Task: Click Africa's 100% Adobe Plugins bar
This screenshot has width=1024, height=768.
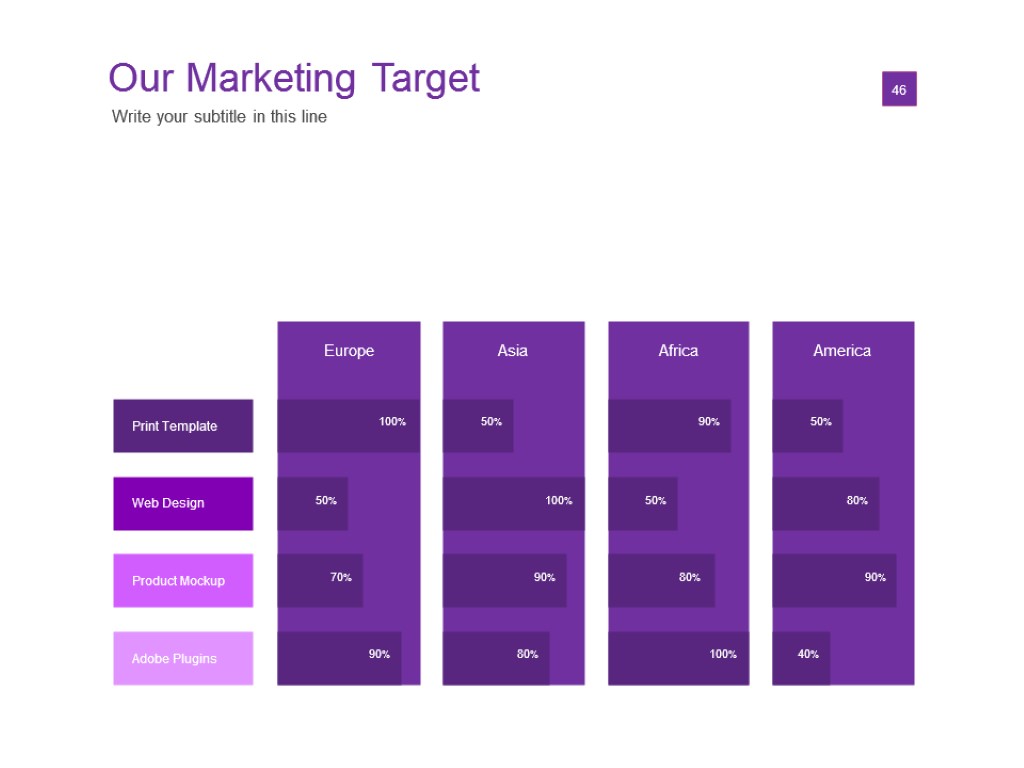Action: 678,658
